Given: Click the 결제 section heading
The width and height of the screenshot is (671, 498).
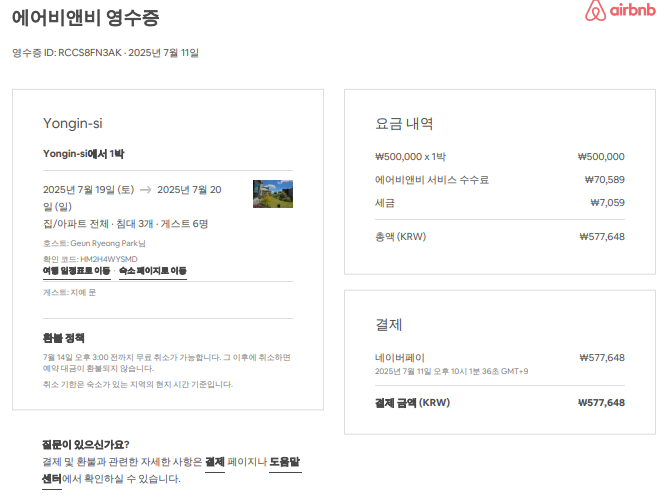Looking at the screenshot, I should click(389, 325).
